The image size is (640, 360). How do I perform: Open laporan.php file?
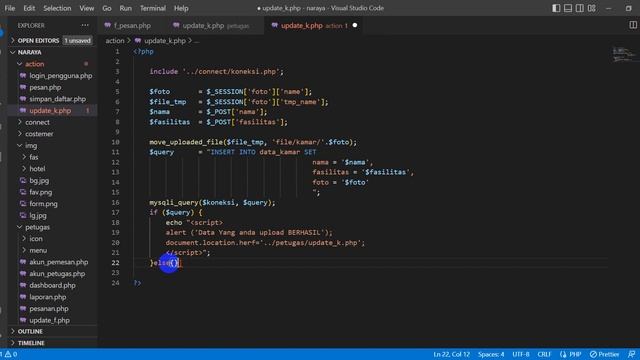pyautogui.click(x=47, y=297)
